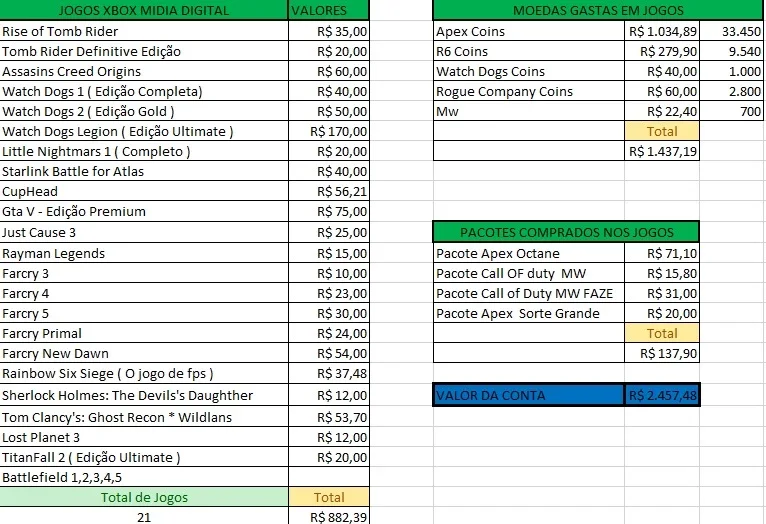This screenshot has height=524, width=766.
Task: Click the coins total 'R$ 1.437,19' cell
Action: pyautogui.click(x=662, y=151)
